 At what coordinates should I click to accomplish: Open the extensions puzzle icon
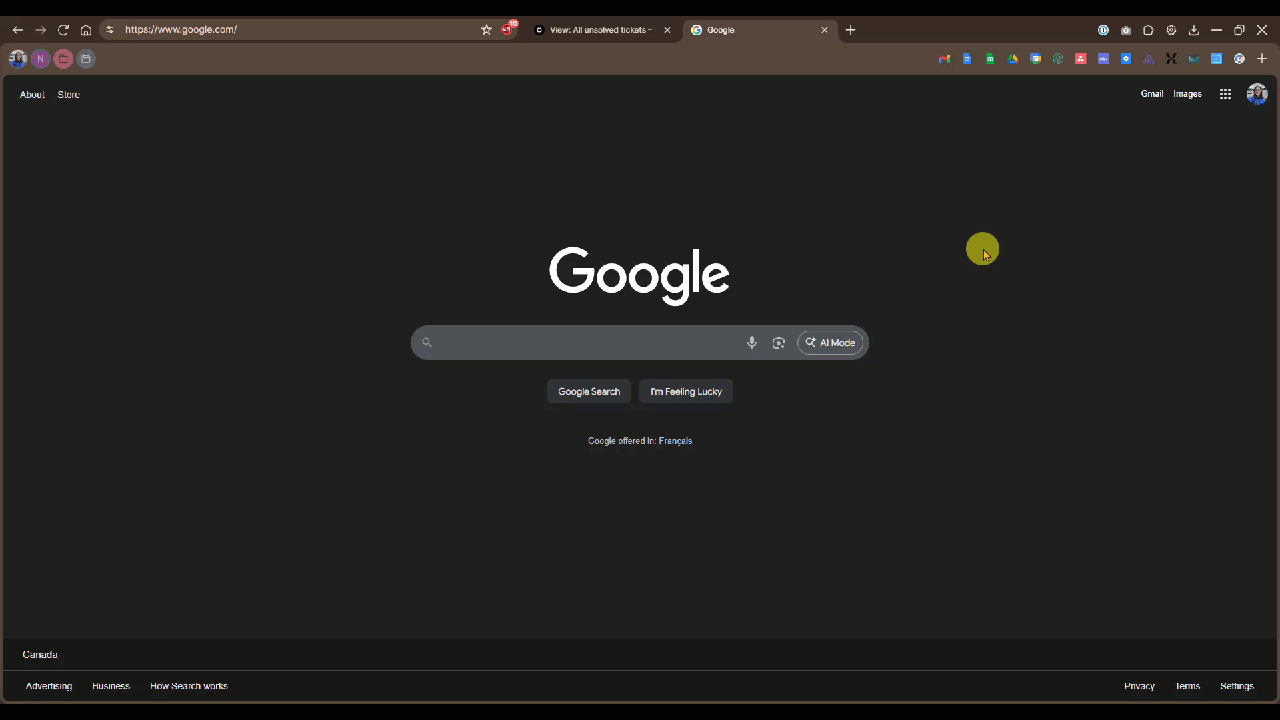pos(1148,30)
